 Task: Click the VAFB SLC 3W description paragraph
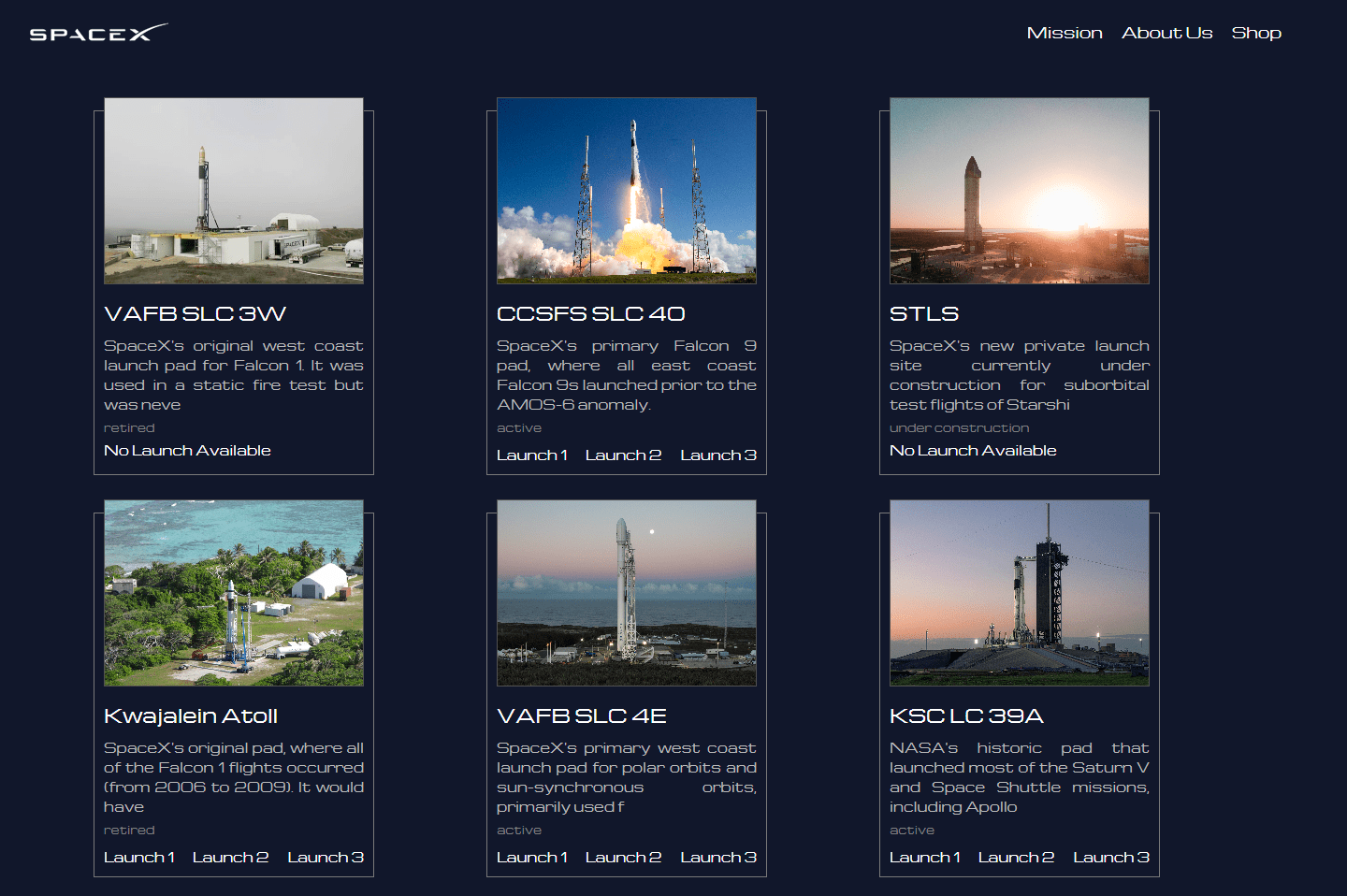click(234, 375)
